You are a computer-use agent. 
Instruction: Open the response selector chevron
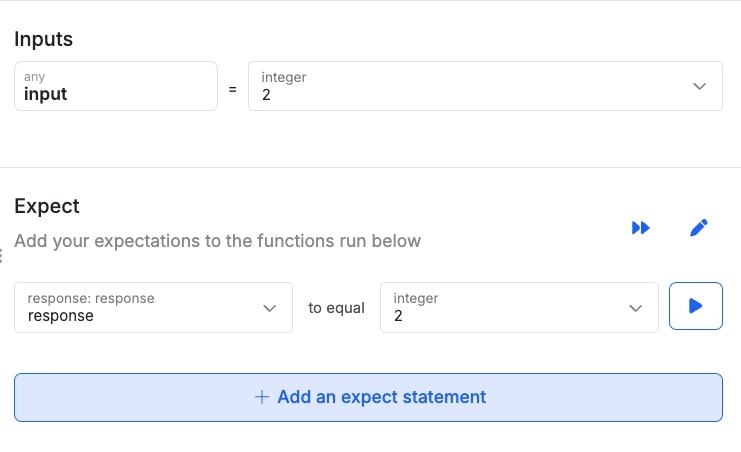click(x=269, y=308)
